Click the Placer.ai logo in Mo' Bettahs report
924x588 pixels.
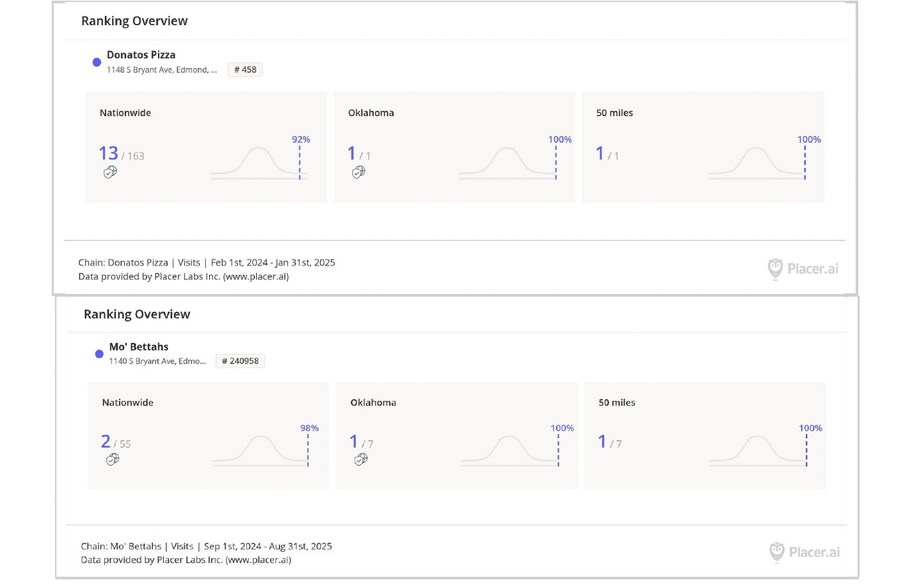(x=804, y=551)
